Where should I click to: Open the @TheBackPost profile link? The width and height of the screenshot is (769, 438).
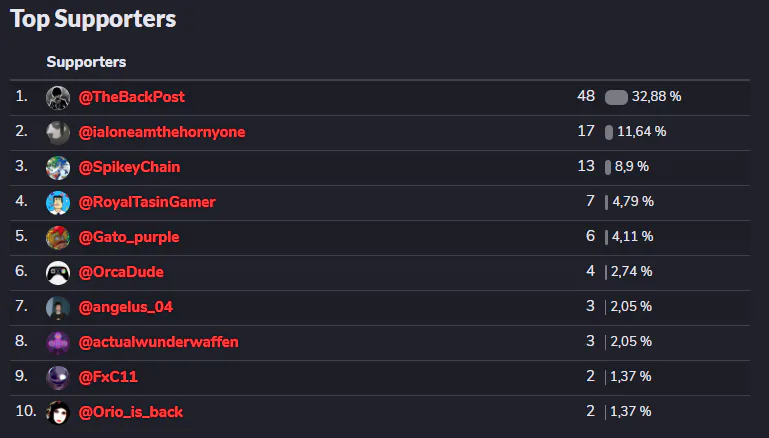(x=131, y=97)
